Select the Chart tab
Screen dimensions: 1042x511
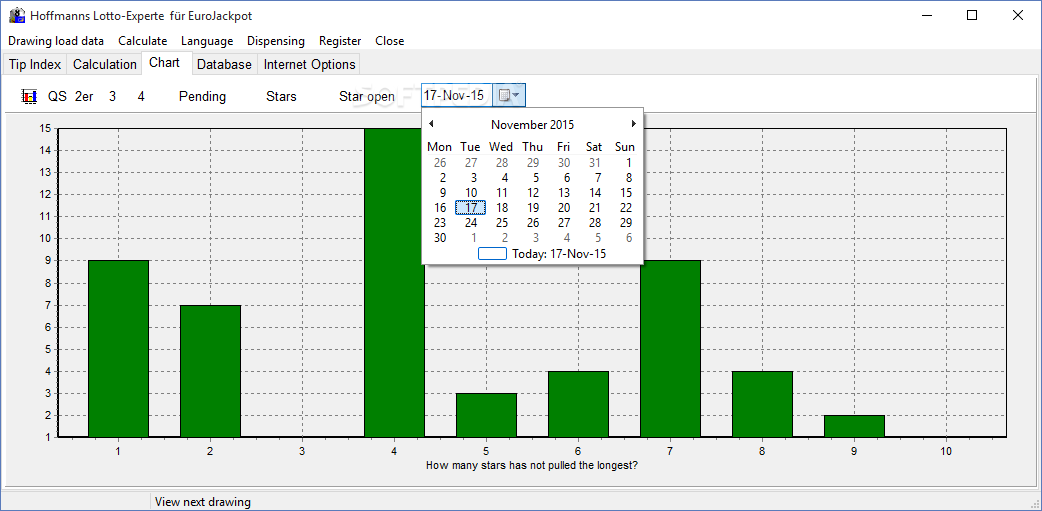[165, 62]
